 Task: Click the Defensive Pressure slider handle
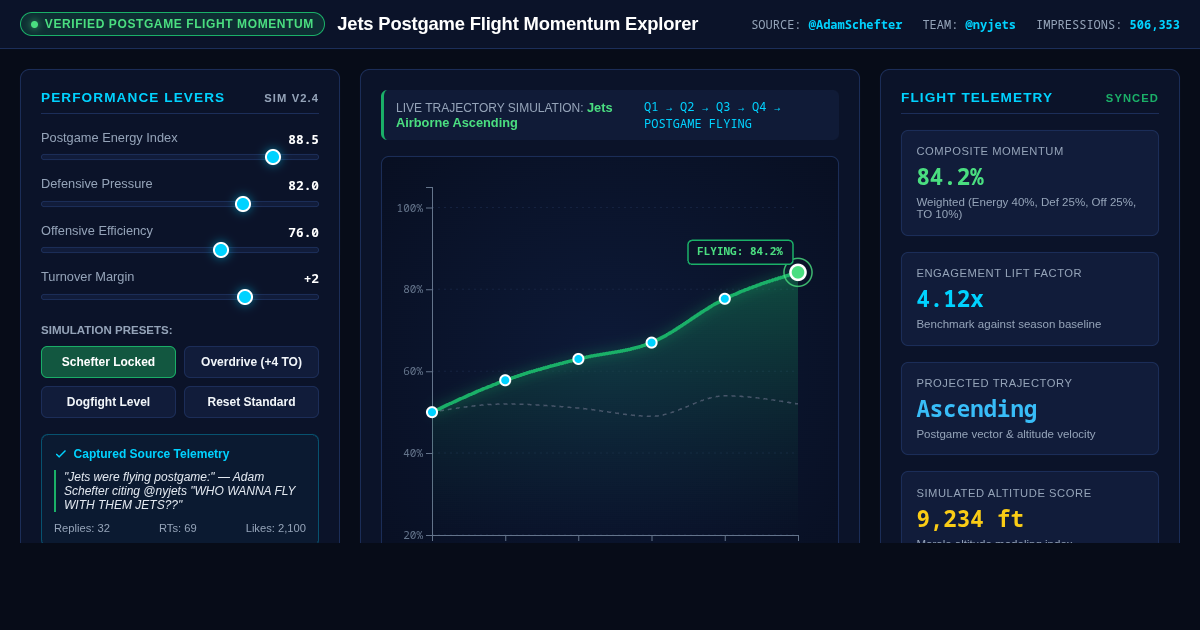coord(243,204)
